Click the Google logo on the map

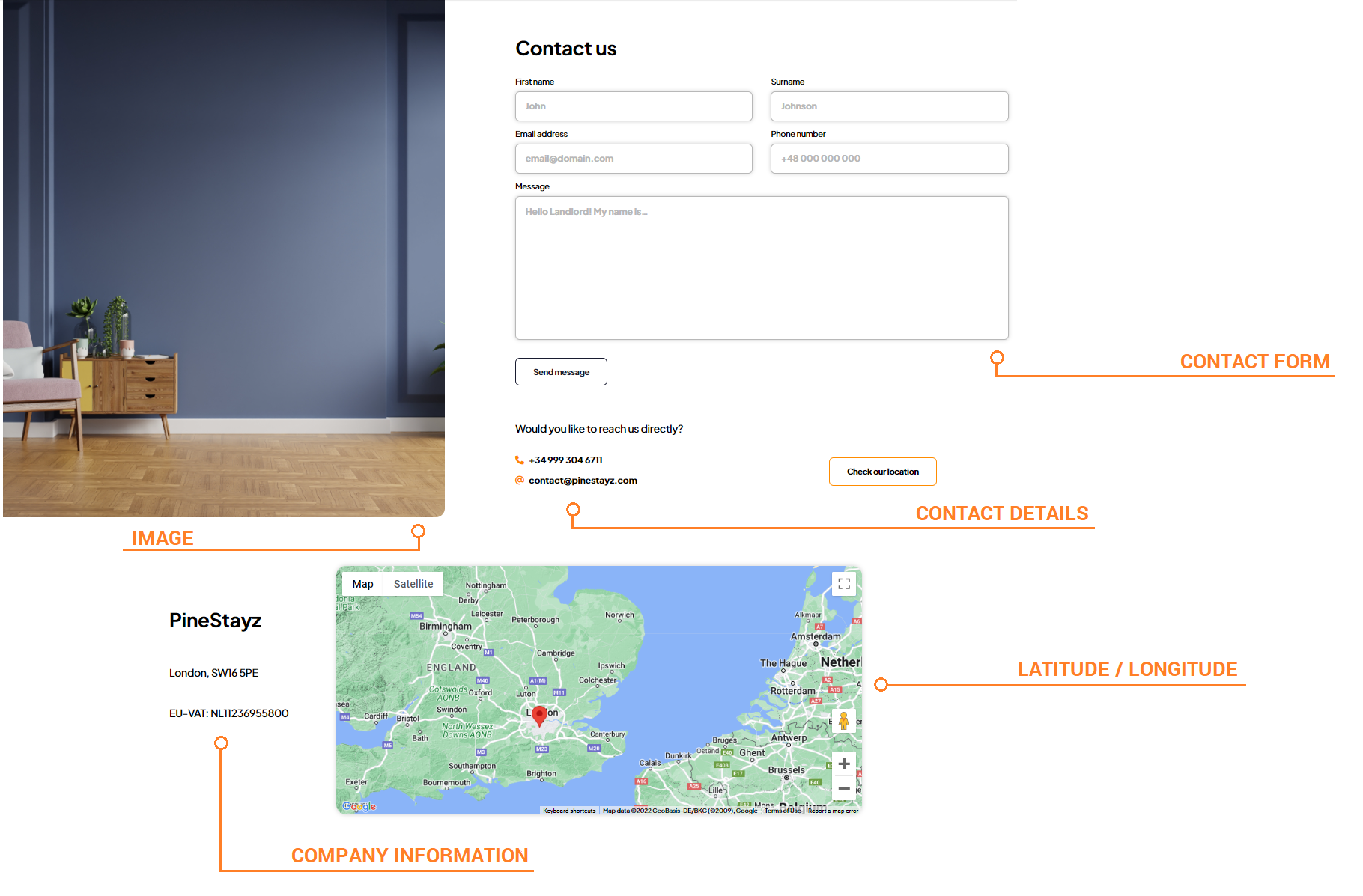pos(359,806)
